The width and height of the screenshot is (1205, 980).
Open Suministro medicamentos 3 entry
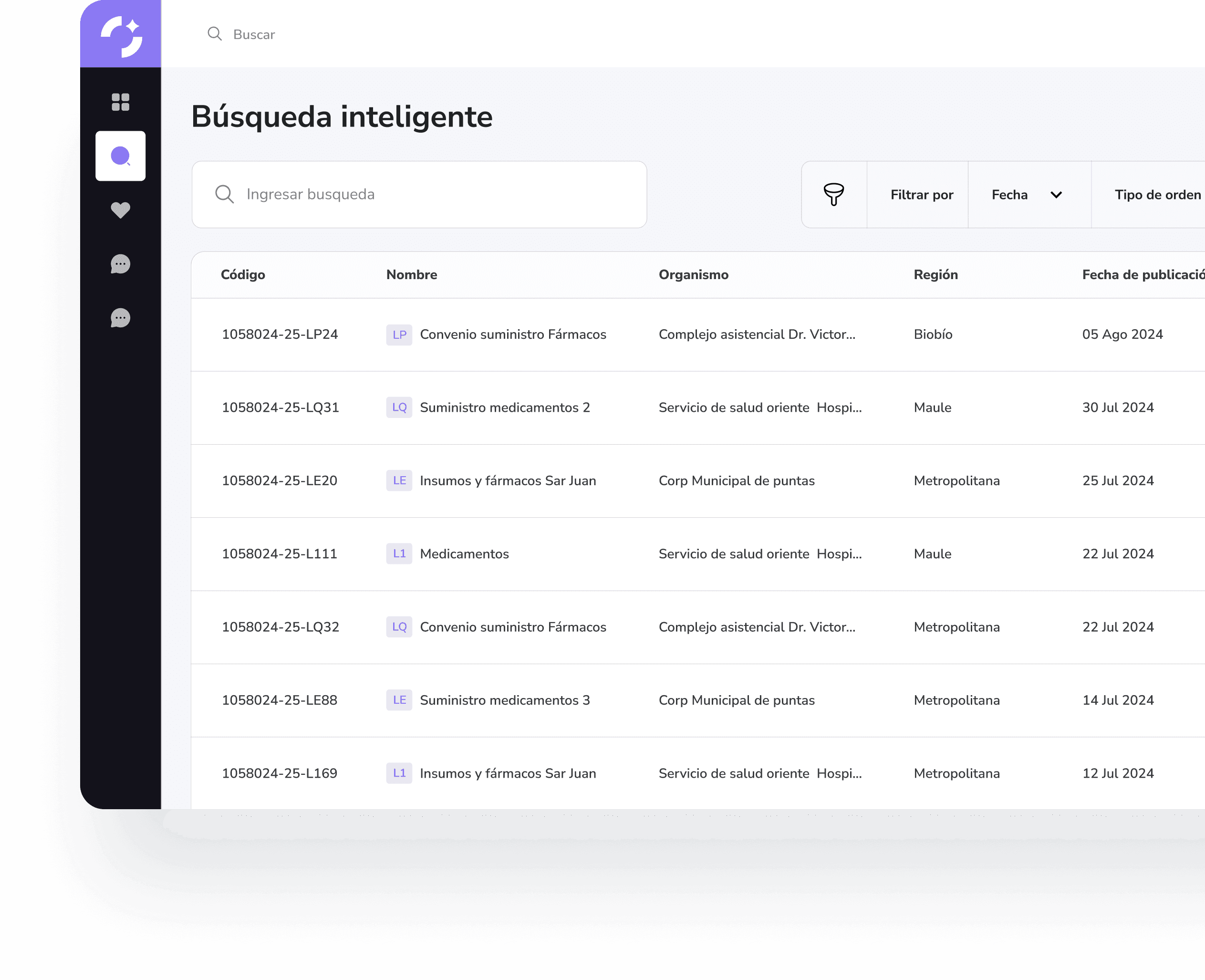click(x=505, y=700)
